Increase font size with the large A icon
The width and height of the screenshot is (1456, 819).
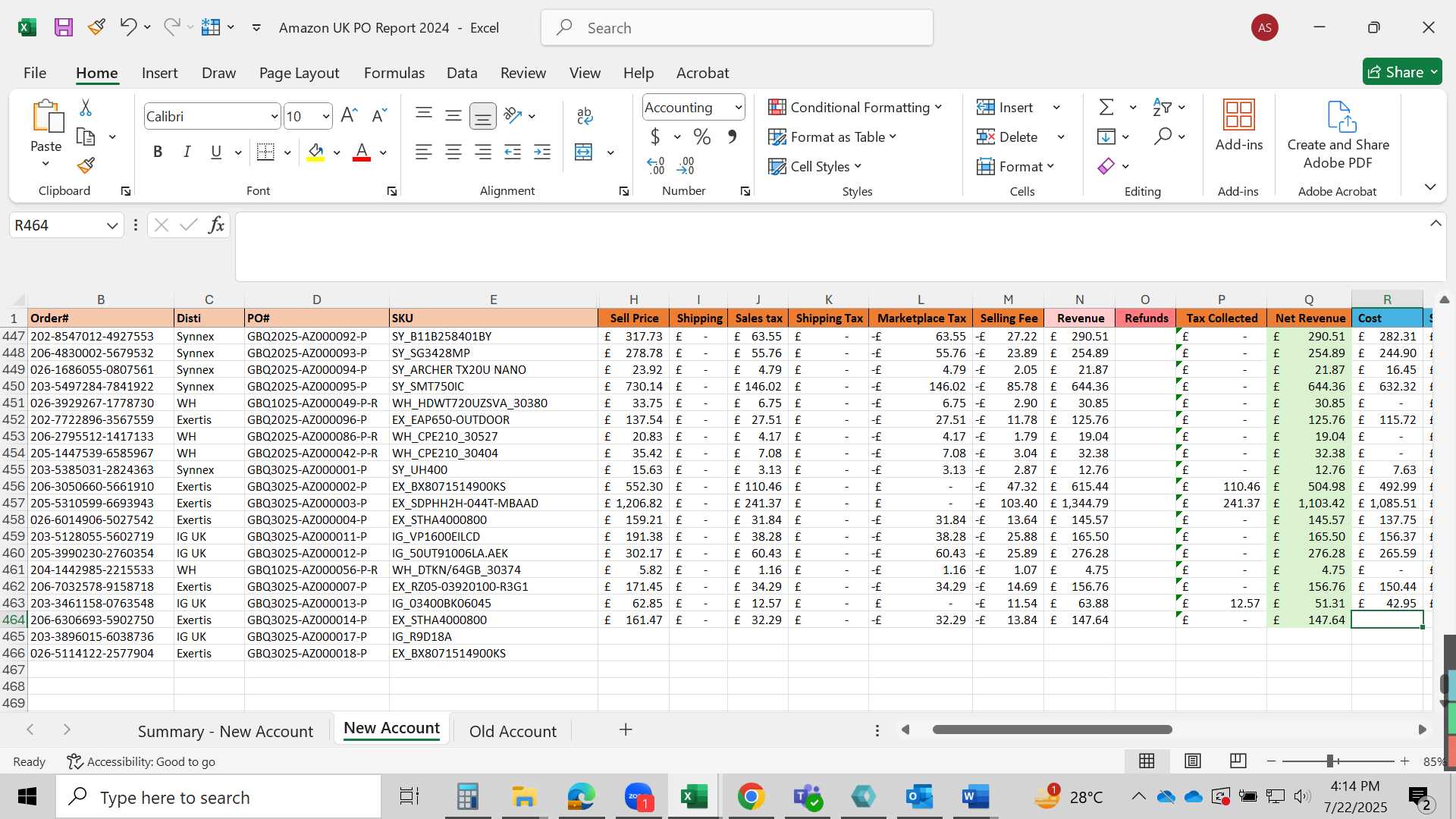click(349, 115)
